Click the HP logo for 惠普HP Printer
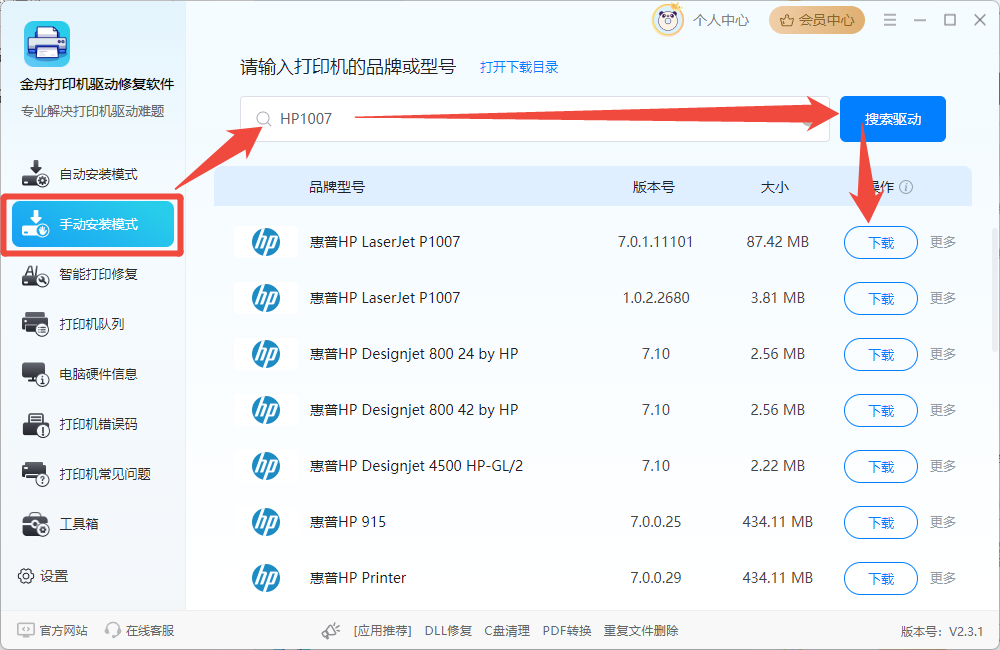Screen dimensions: 1000x650 pos(266,578)
